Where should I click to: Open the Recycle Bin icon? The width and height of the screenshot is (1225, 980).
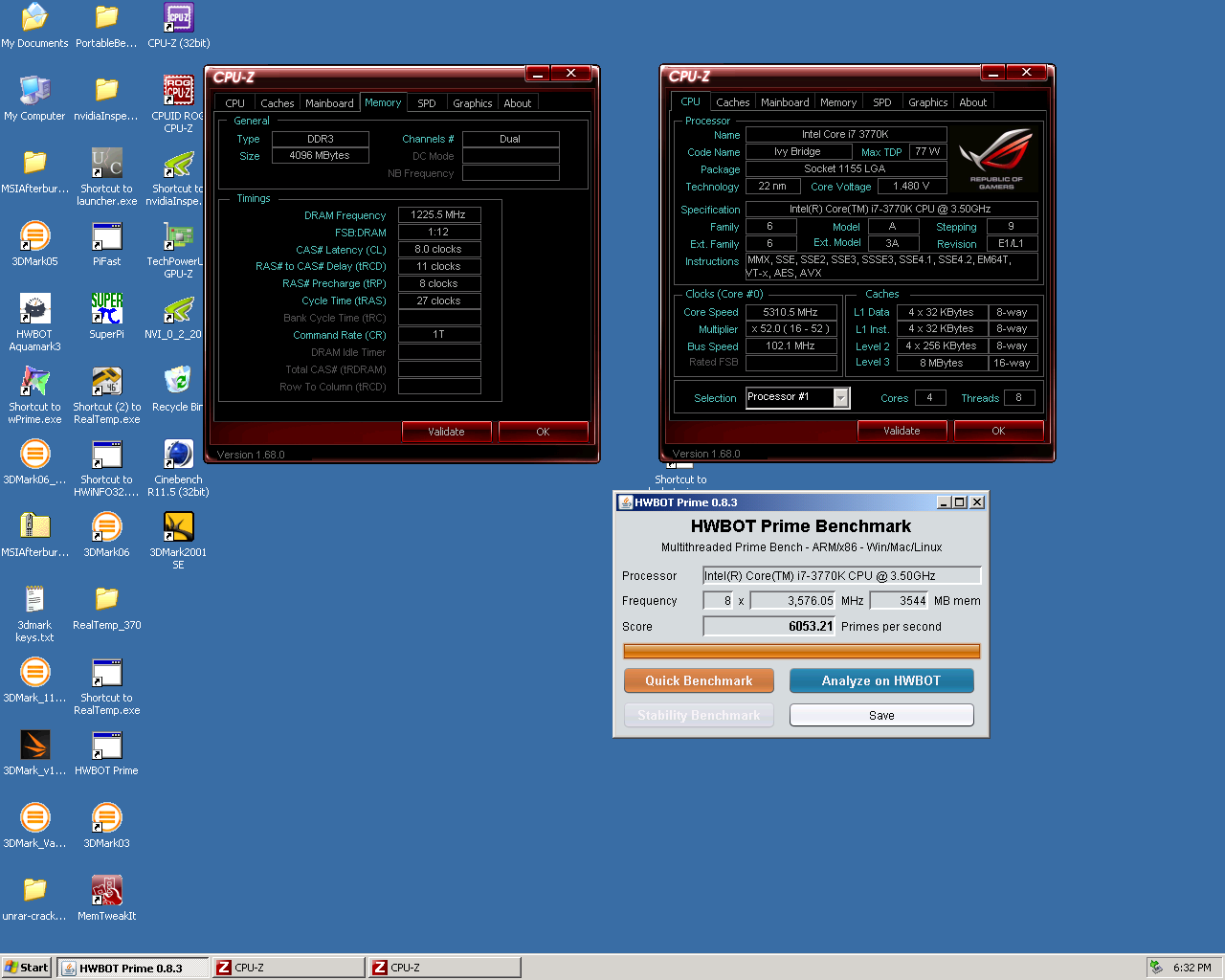click(179, 390)
